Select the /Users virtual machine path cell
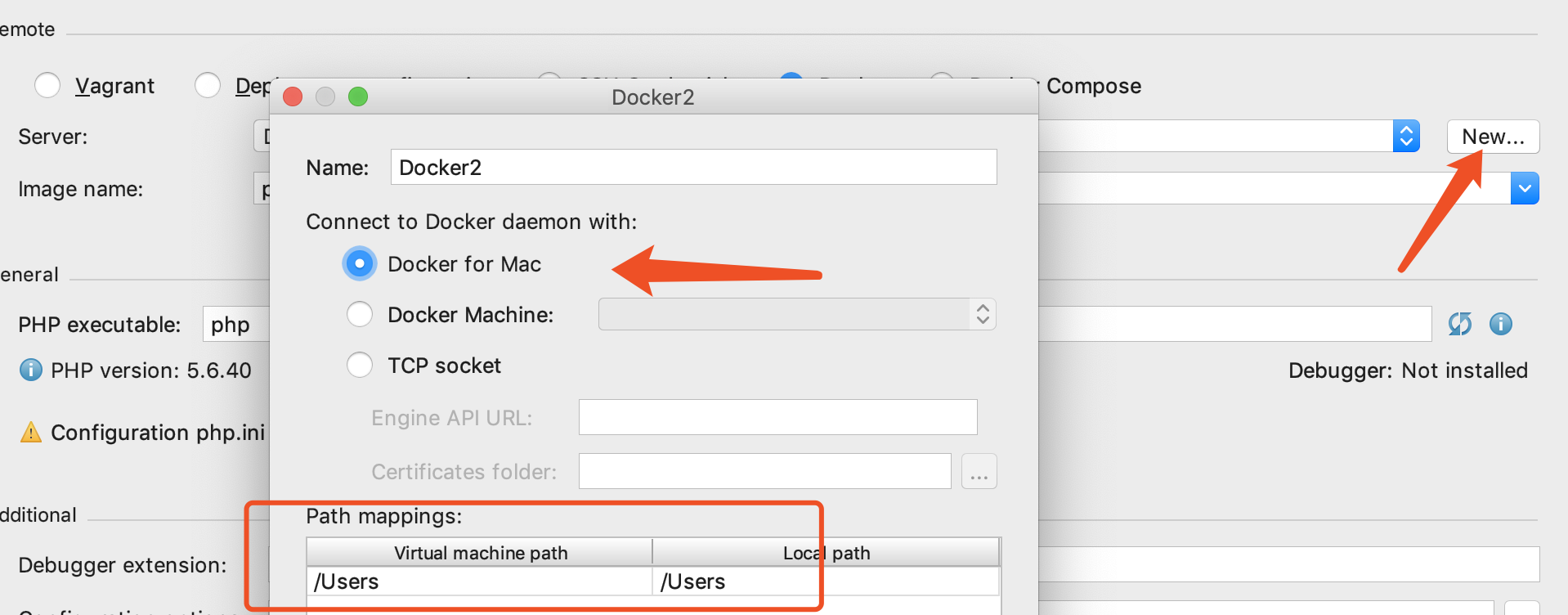 click(479, 581)
